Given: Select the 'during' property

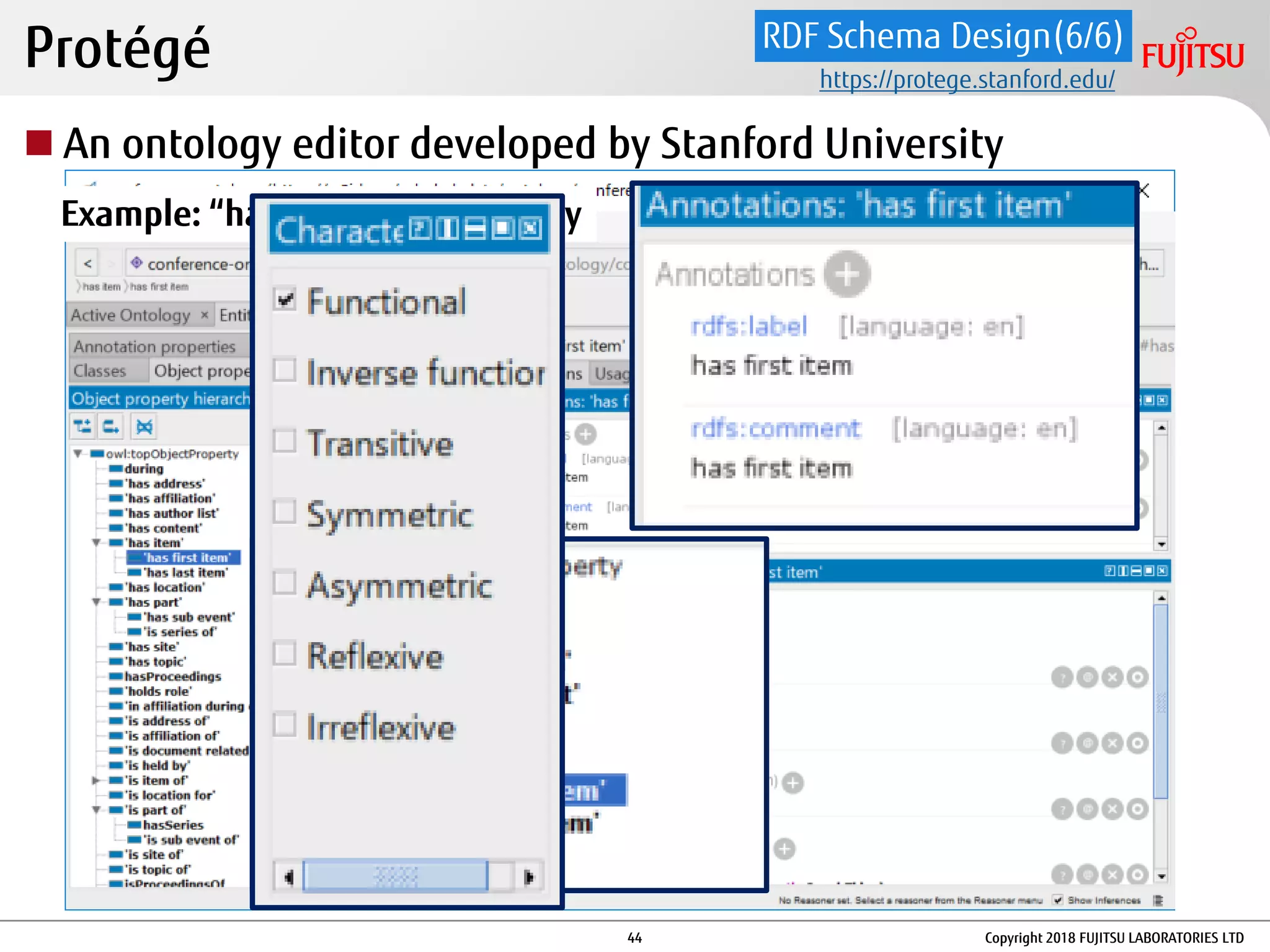Looking at the screenshot, I should pos(137,469).
